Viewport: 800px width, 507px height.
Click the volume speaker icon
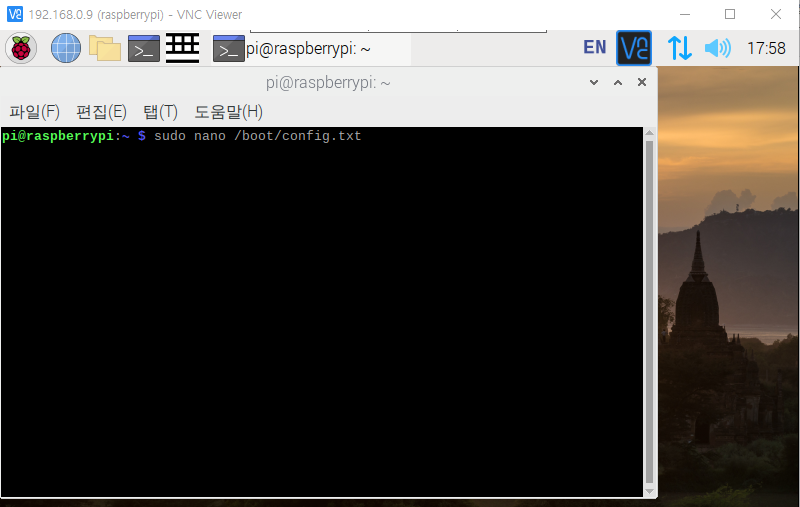click(x=717, y=48)
